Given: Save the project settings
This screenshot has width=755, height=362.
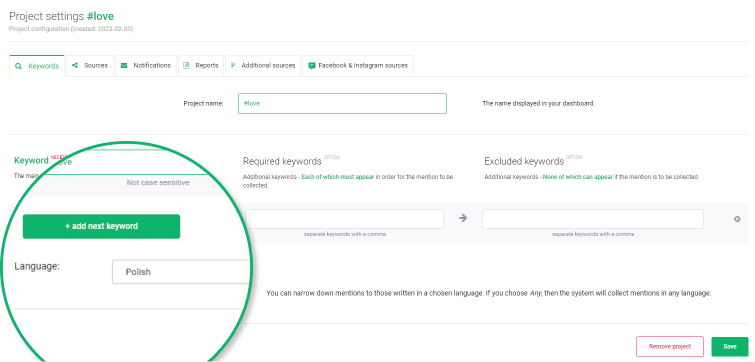Looking at the screenshot, I should [x=730, y=347].
